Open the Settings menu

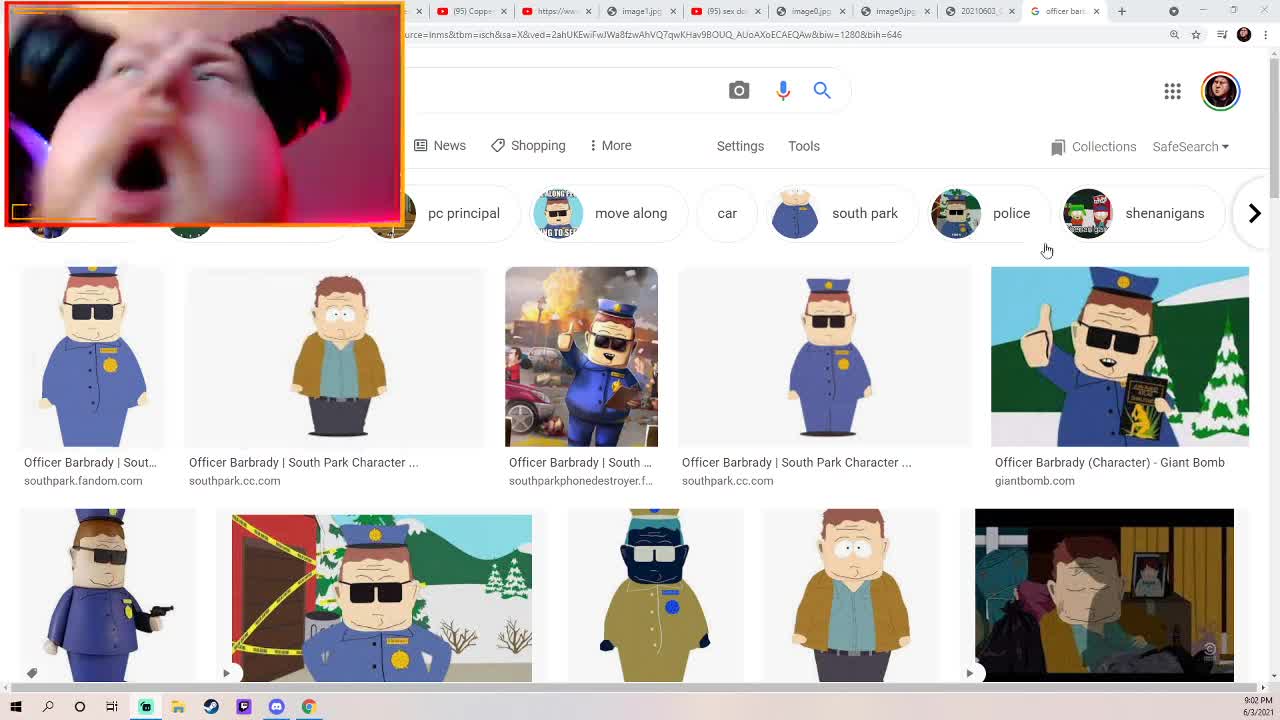[740, 146]
